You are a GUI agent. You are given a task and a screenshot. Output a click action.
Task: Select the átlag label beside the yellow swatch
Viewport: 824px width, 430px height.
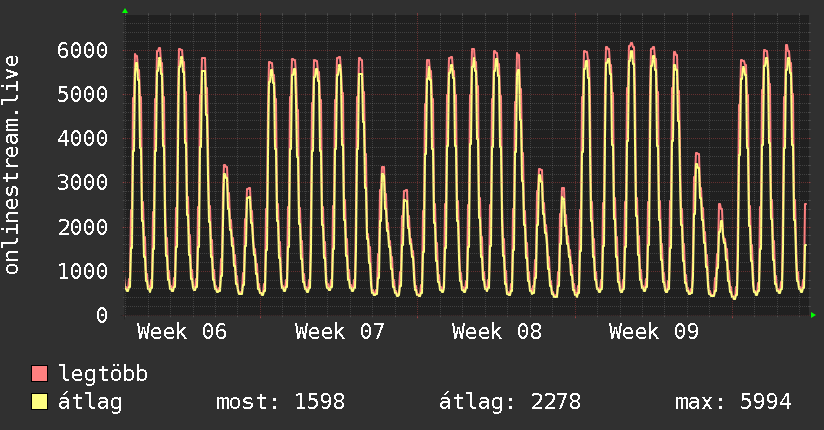(x=91, y=402)
